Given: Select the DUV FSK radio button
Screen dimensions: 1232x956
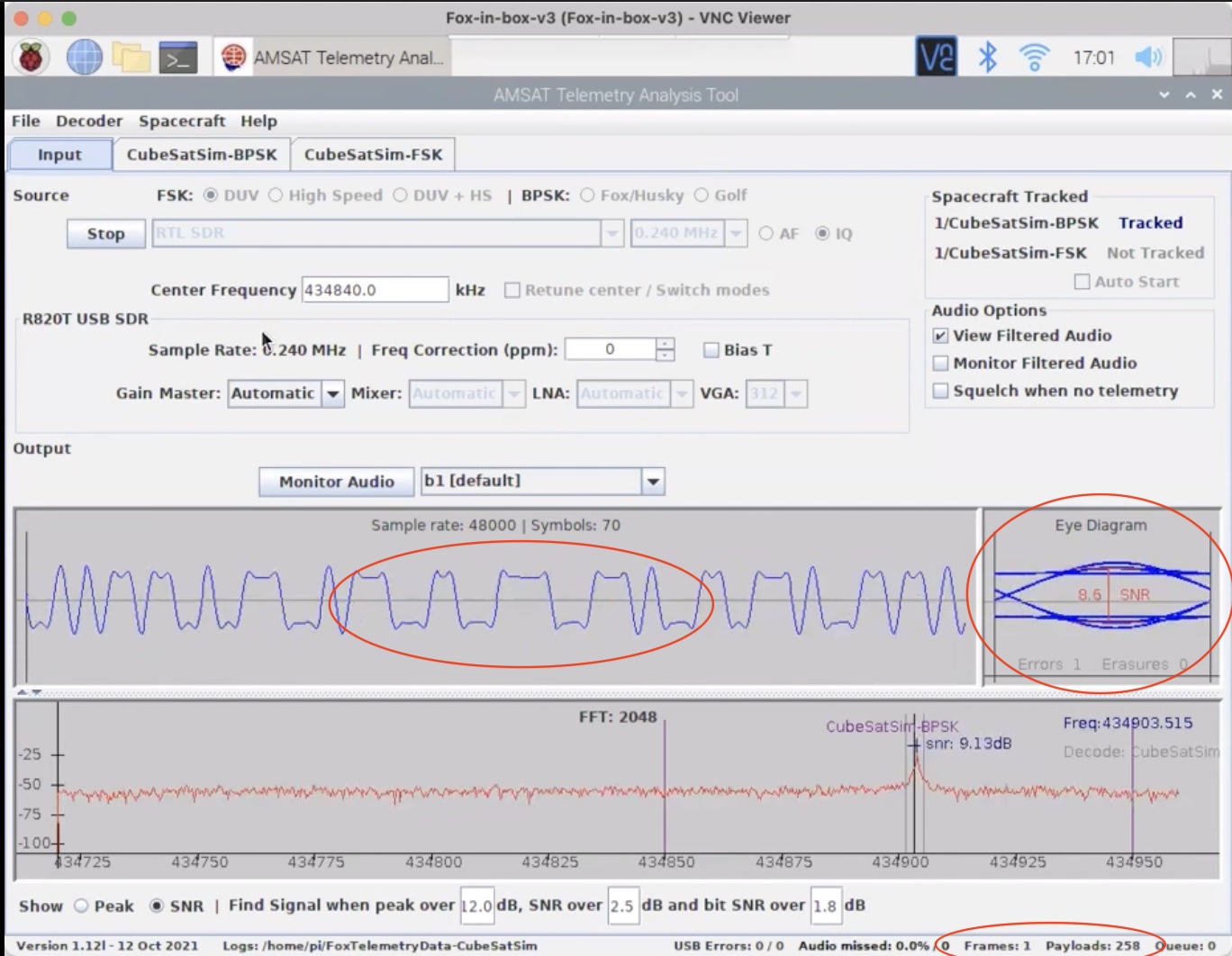Looking at the screenshot, I should pos(211,195).
